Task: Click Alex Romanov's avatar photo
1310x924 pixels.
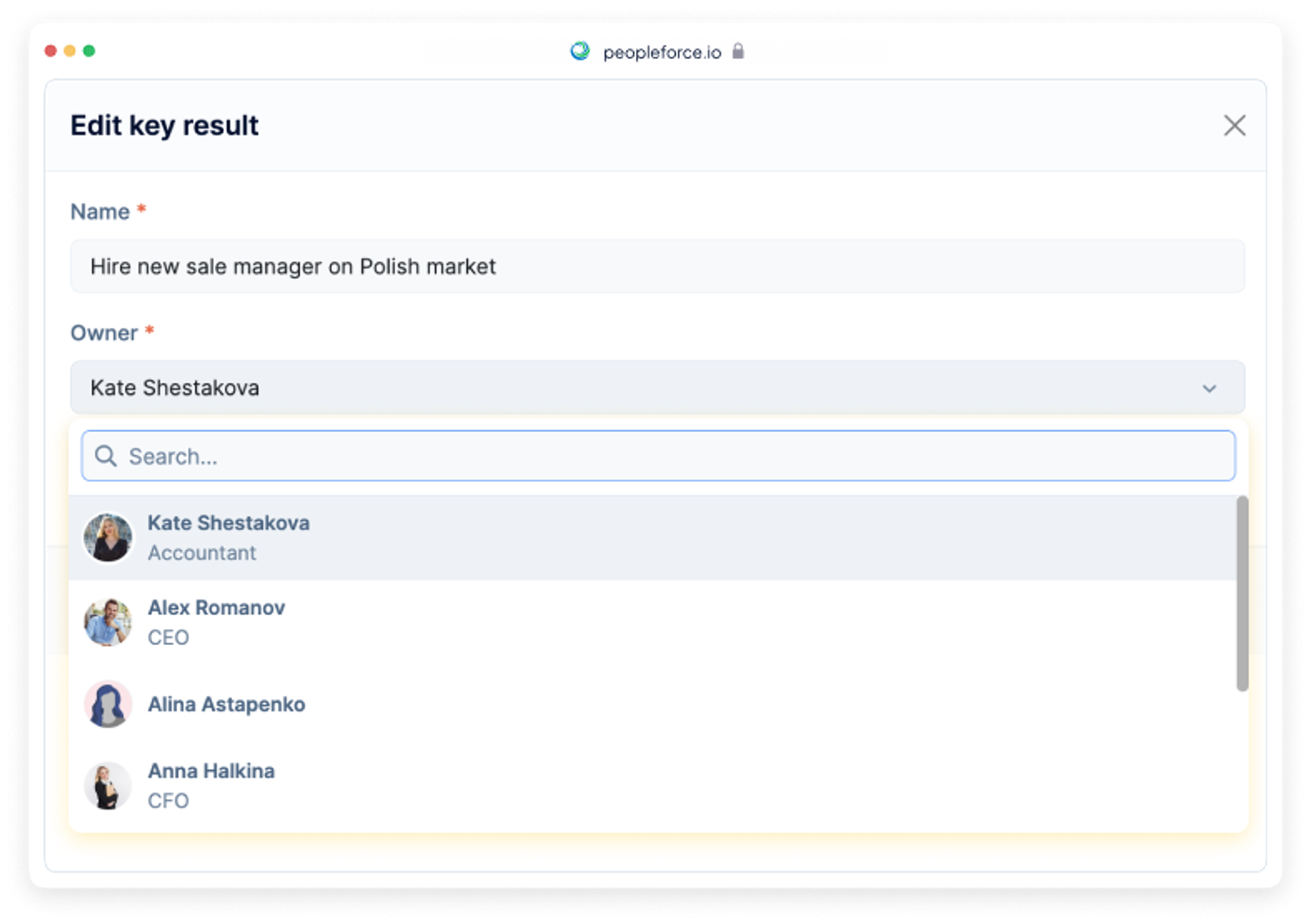Action: (108, 622)
